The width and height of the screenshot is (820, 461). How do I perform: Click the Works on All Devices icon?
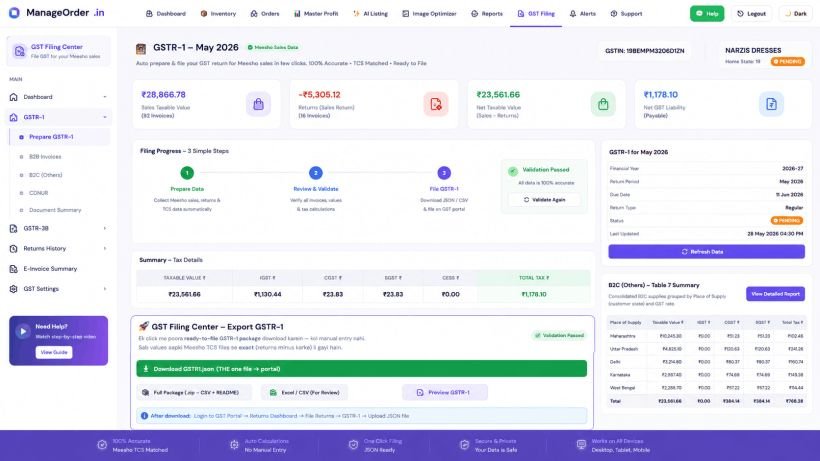click(581, 445)
